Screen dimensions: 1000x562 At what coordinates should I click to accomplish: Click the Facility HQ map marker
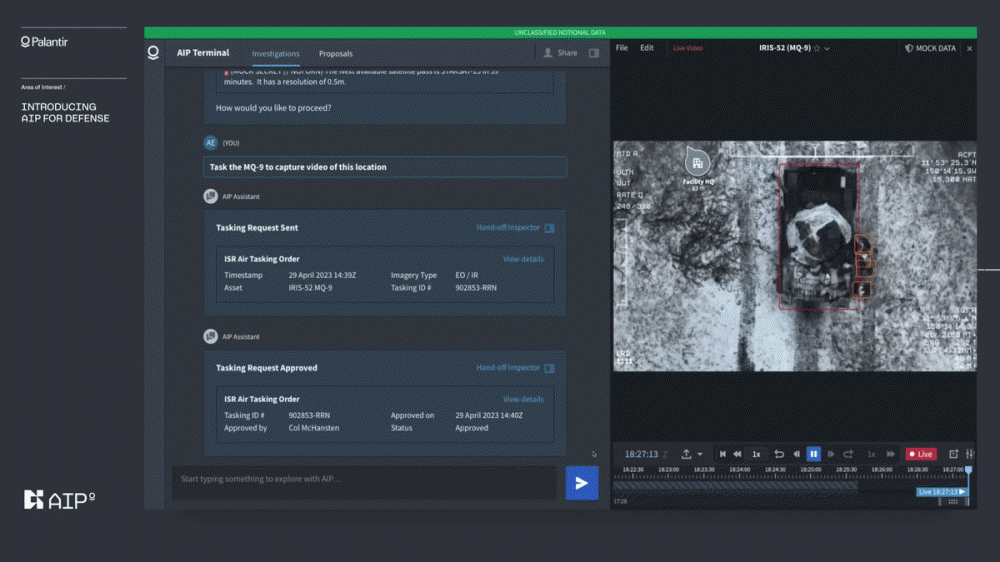click(697, 162)
